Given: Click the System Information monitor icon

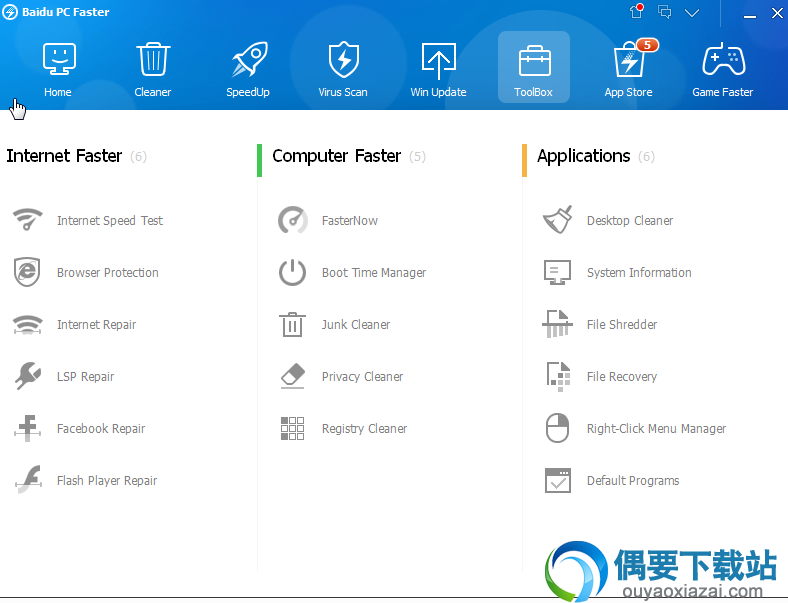Looking at the screenshot, I should coord(557,272).
